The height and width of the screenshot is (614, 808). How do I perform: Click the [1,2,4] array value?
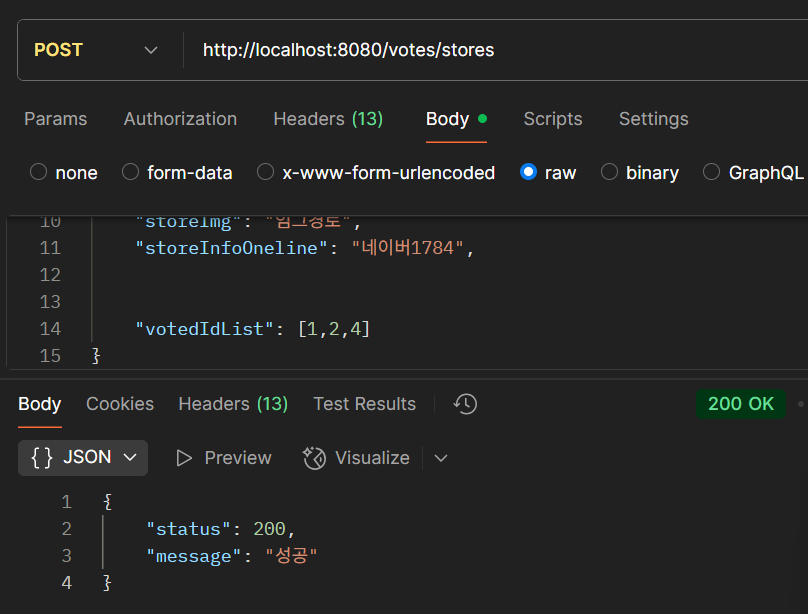(334, 329)
